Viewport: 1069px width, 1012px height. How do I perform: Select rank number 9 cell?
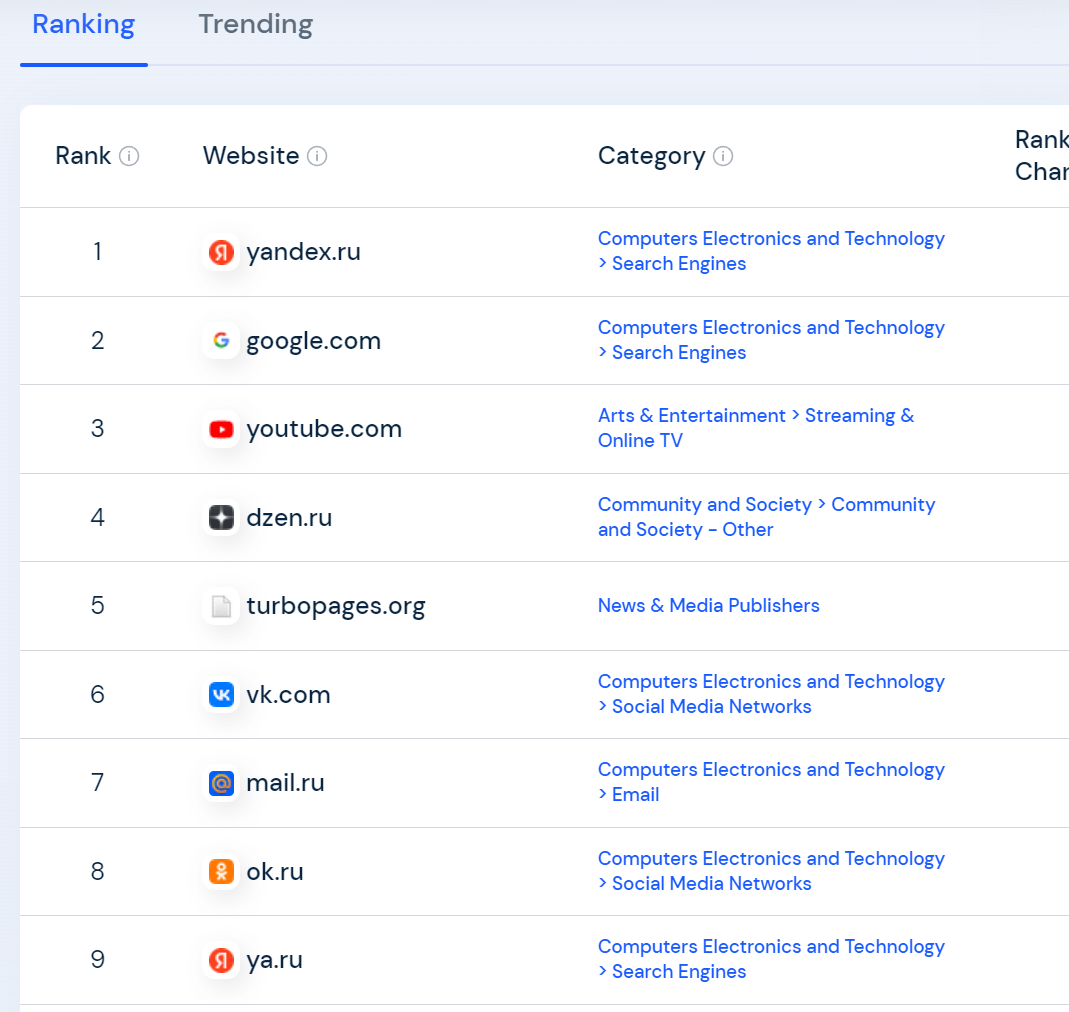click(97, 959)
